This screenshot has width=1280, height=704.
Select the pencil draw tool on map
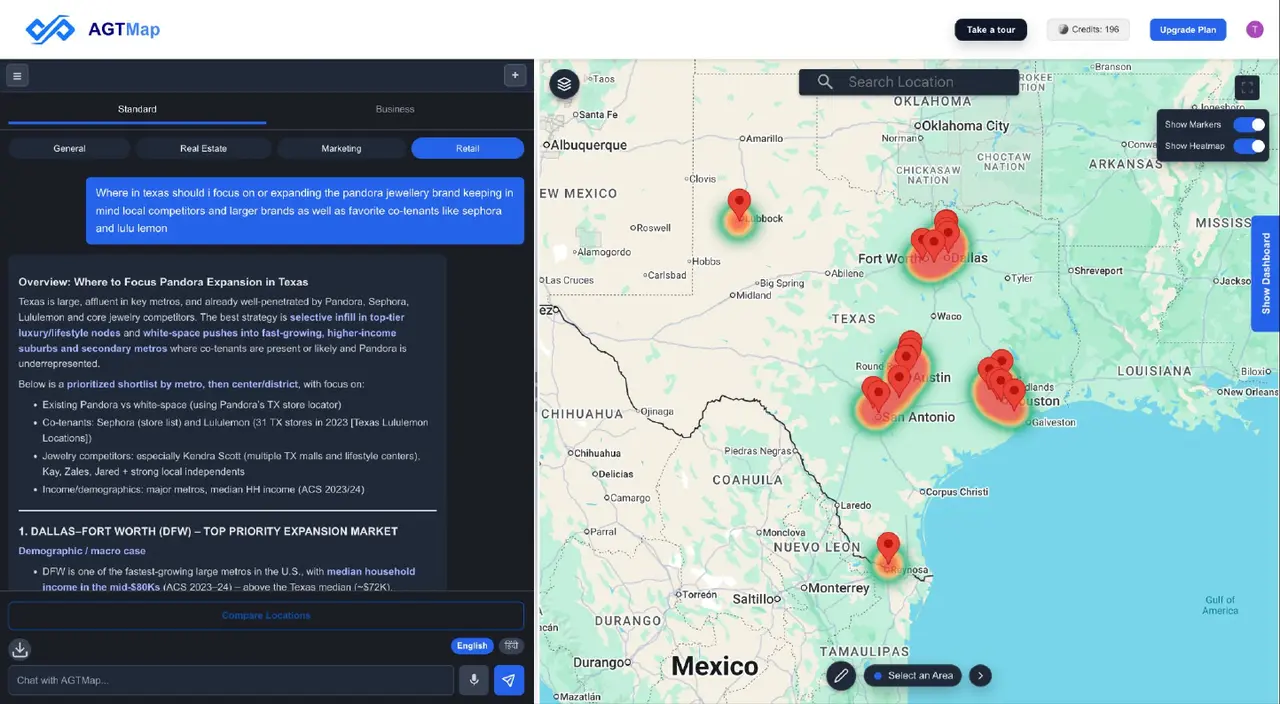point(841,676)
